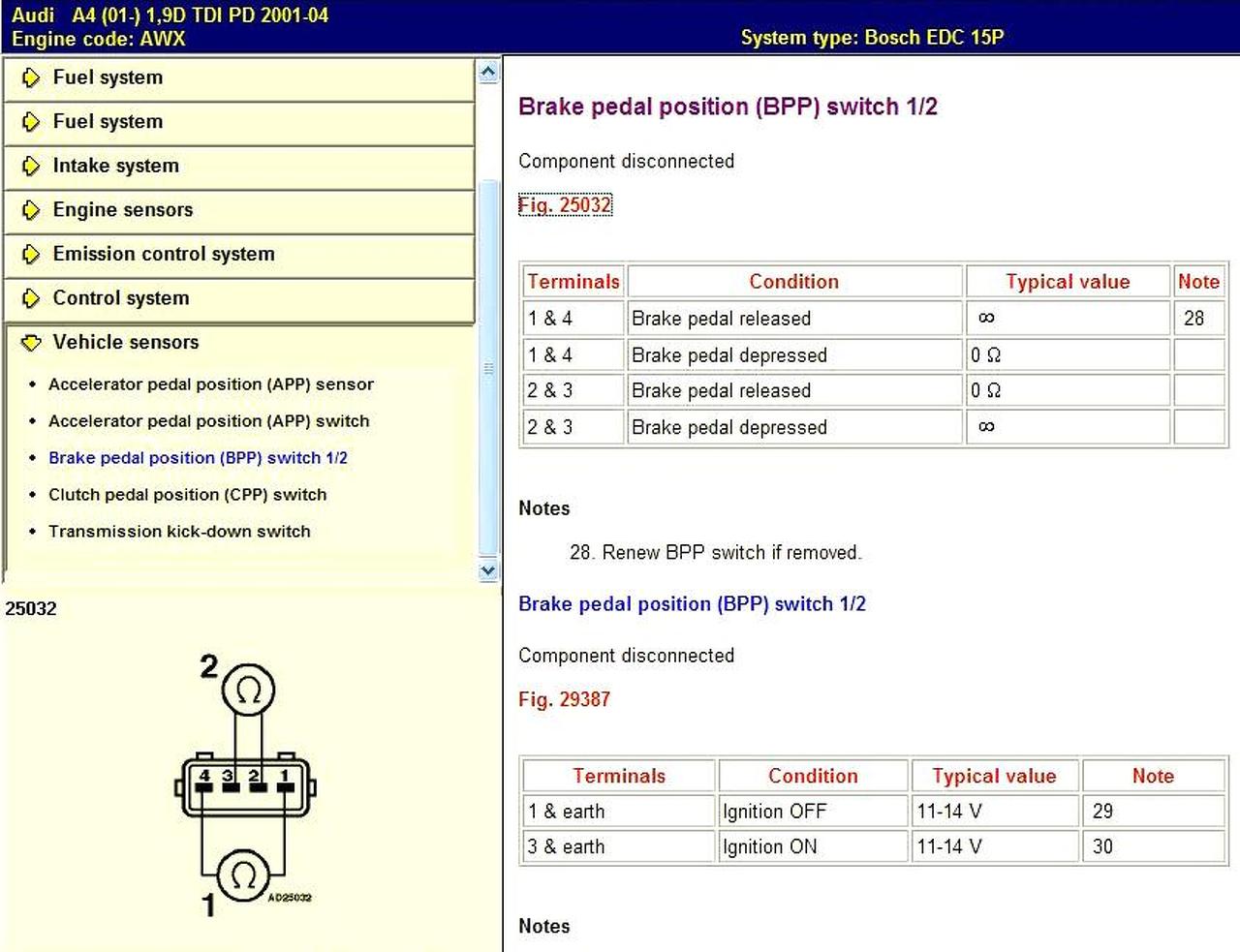Click the Engine code: AWX text

pos(99,39)
